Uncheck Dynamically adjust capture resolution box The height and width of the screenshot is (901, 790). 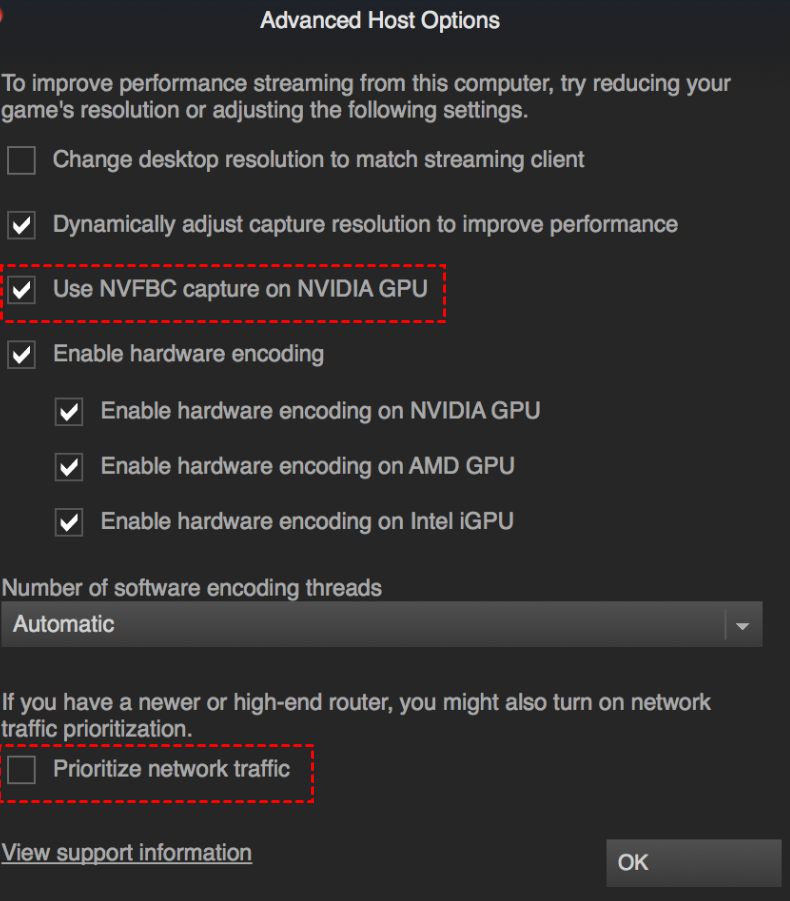pos(22,225)
